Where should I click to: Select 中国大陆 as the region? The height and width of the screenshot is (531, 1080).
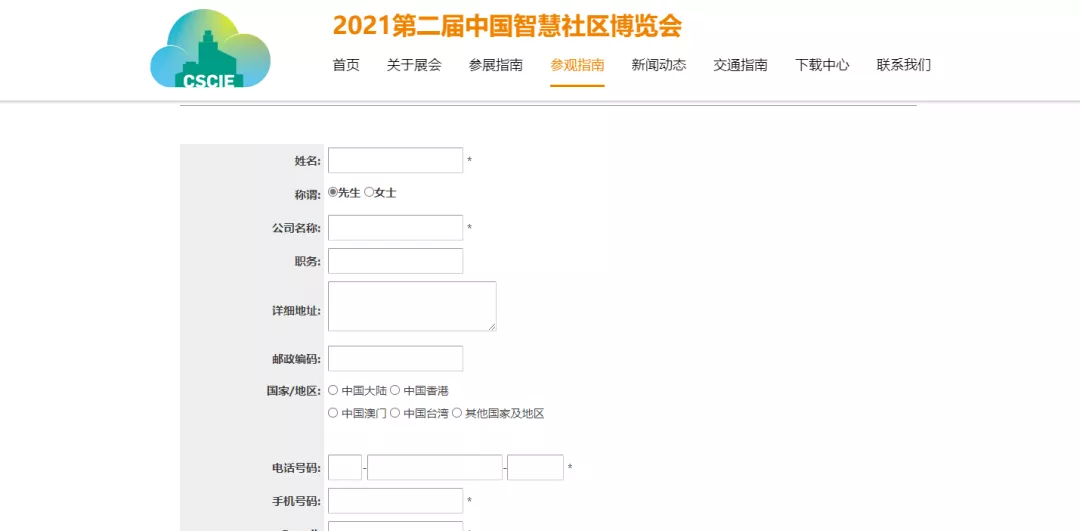point(334,390)
